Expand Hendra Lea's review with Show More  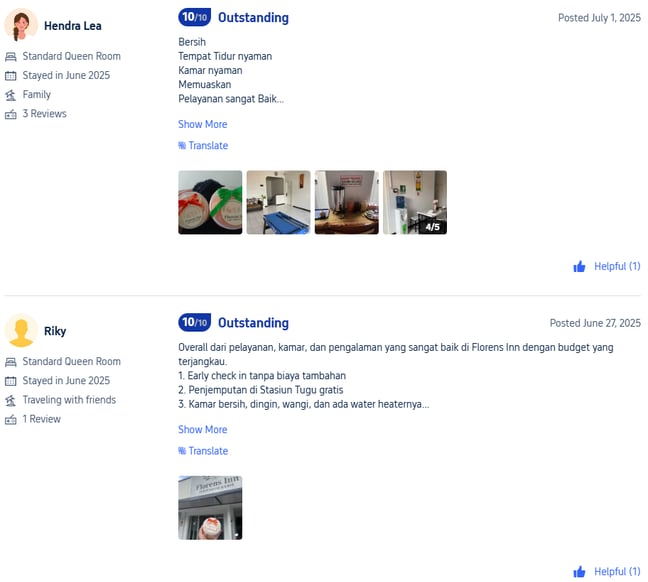202,124
